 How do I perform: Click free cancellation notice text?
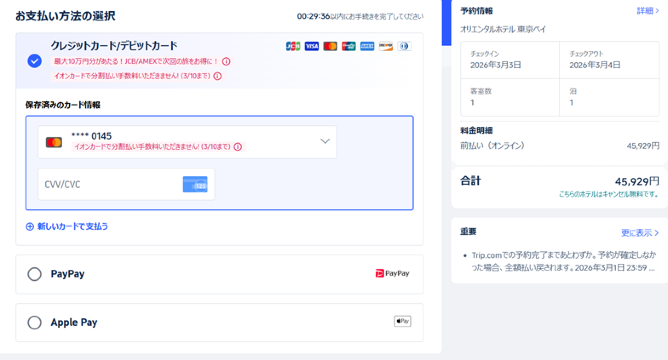pos(609,194)
